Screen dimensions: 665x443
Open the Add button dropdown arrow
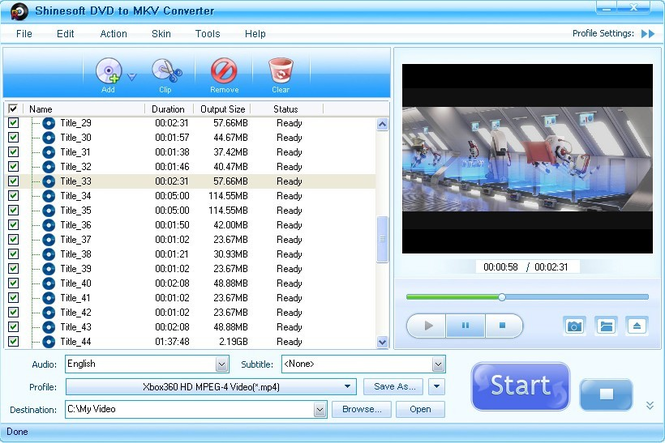click(x=132, y=77)
